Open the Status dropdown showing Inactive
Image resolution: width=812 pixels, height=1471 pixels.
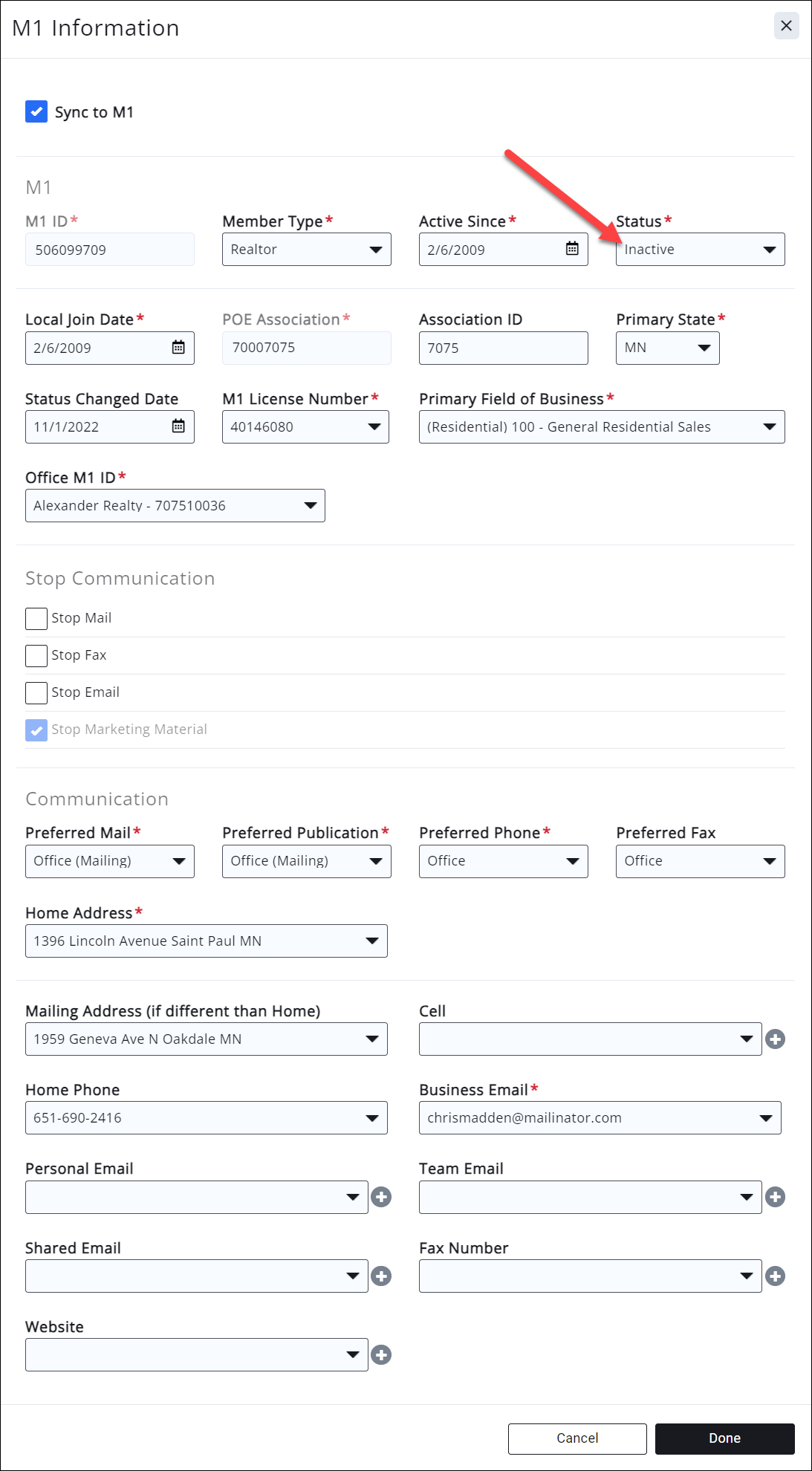click(700, 250)
